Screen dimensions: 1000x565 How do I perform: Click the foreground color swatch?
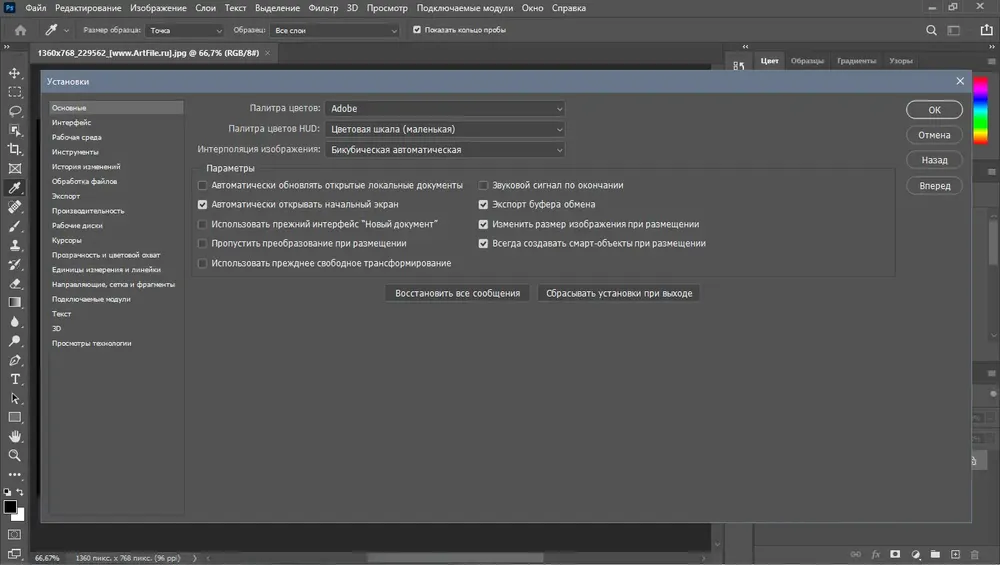(10, 507)
